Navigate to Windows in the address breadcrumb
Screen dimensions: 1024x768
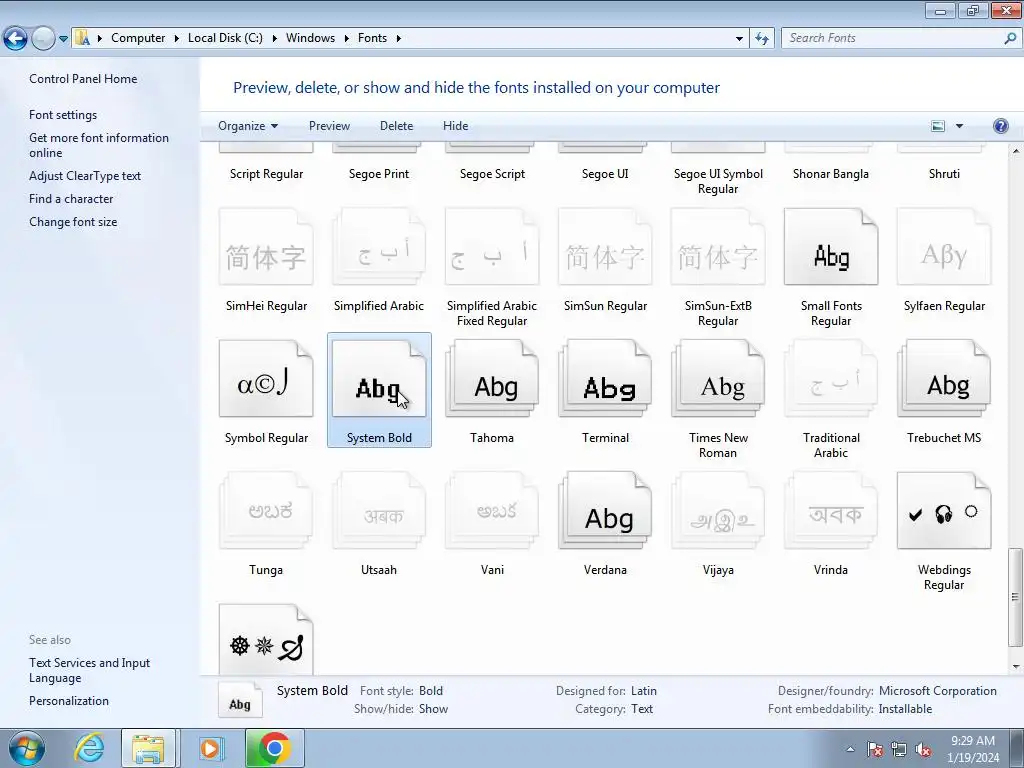click(310, 38)
